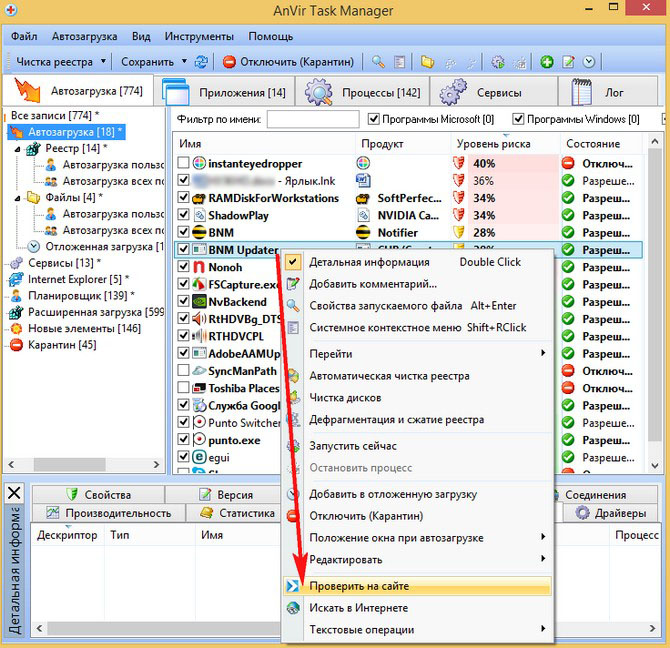
Task: Click the risk shield icon beside 40%
Action: tap(460, 163)
